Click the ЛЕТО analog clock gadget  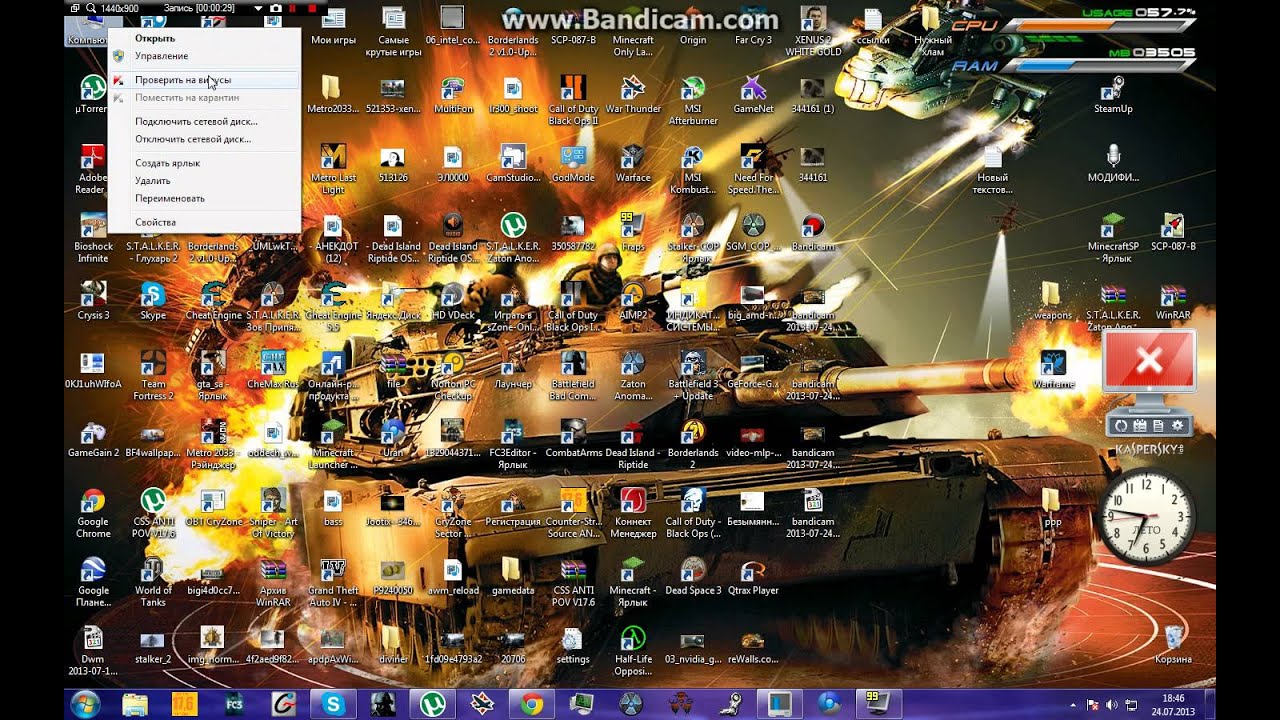pos(1147,518)
